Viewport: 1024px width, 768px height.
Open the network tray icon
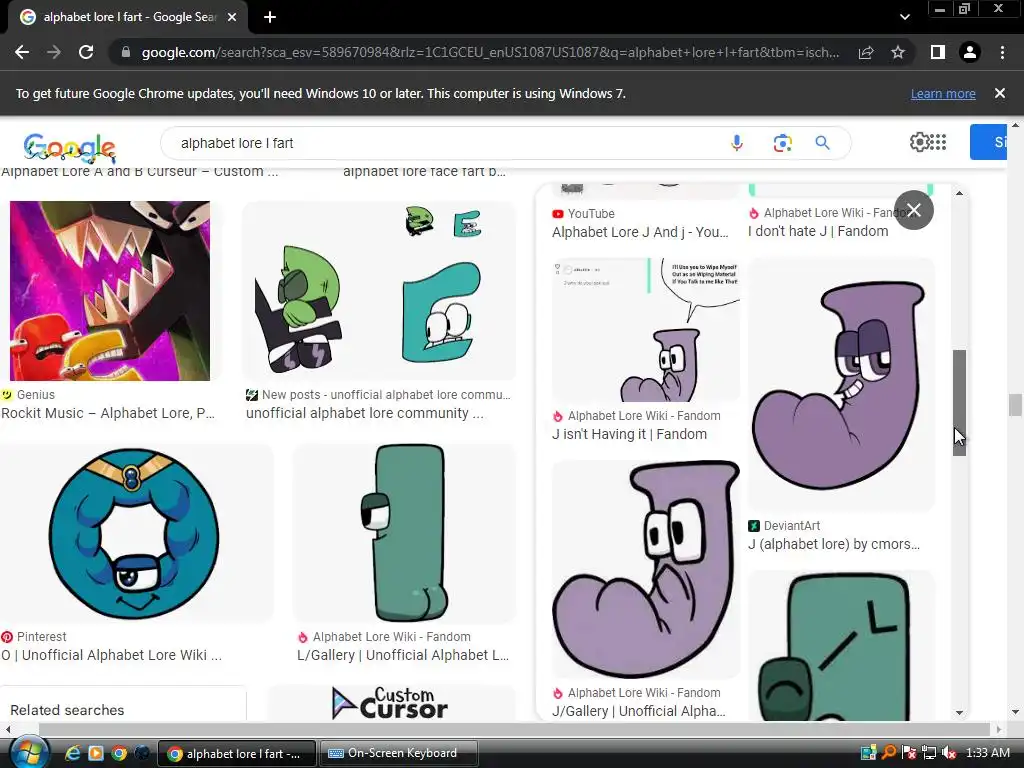pos(929,753)
